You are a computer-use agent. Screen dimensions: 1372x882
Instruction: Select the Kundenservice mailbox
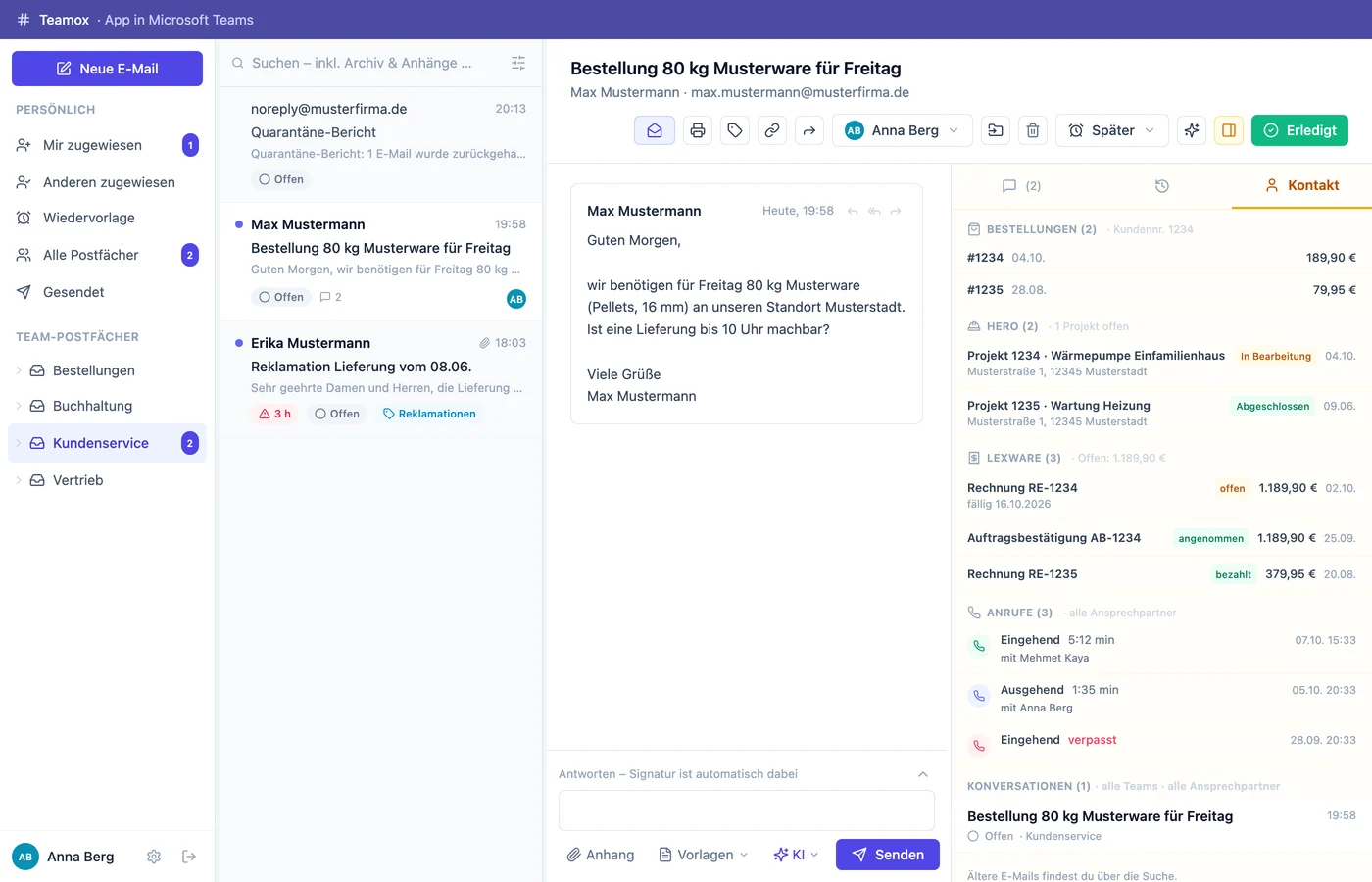point(108,443)
